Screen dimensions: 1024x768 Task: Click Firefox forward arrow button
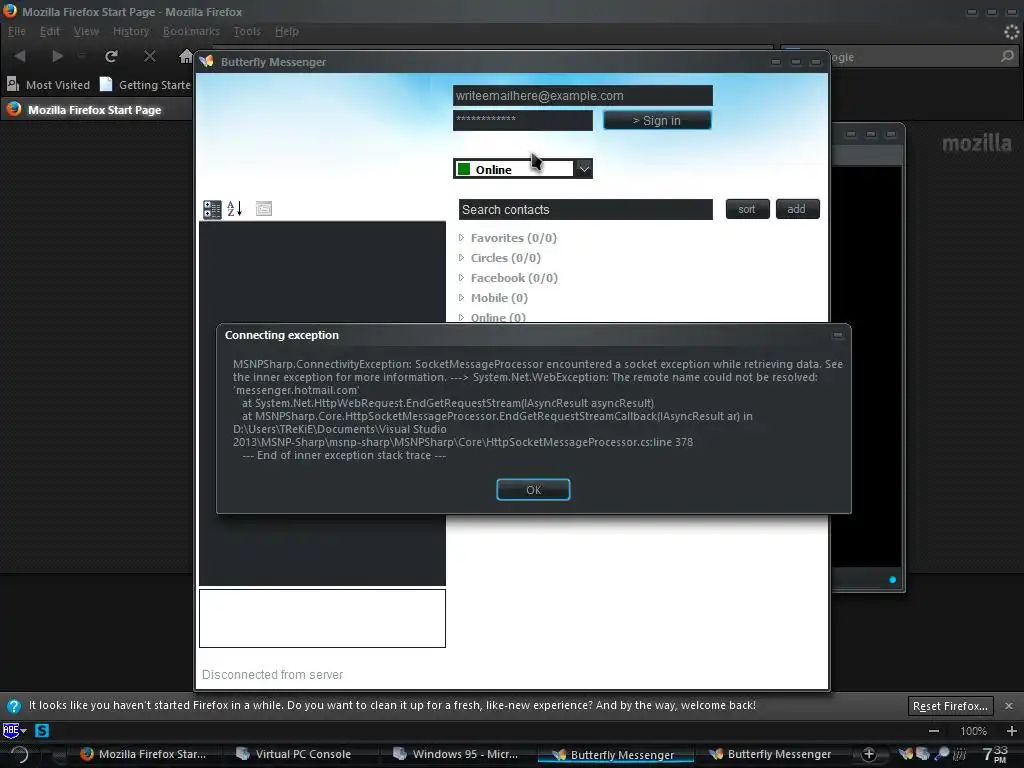pyautogui.click(x=57, y=56)
